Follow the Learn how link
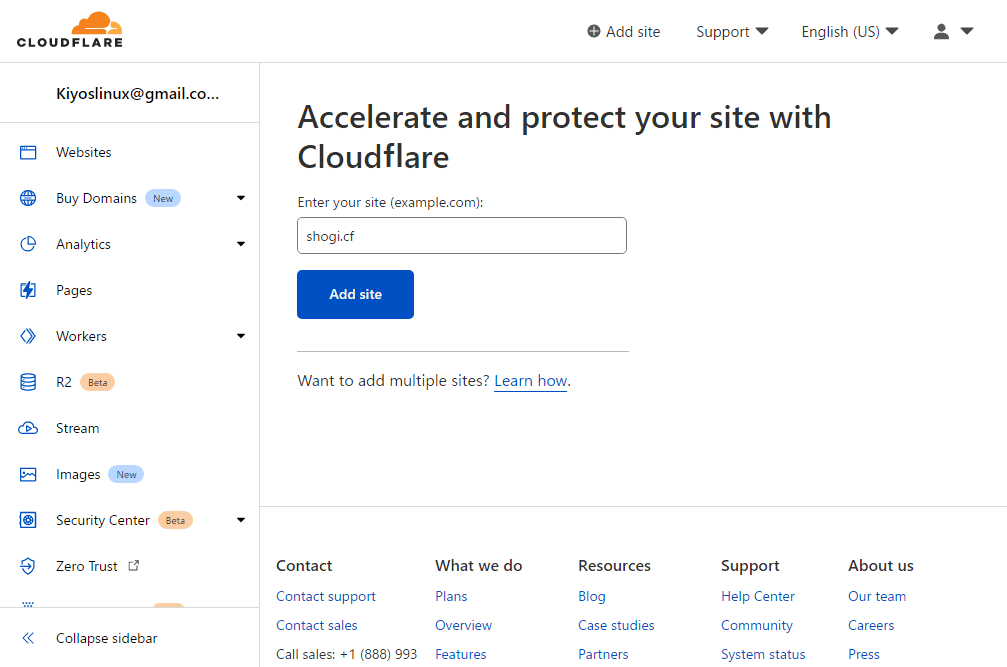The height and width of the screenshot is (667, 1007). tap(531, 381)
